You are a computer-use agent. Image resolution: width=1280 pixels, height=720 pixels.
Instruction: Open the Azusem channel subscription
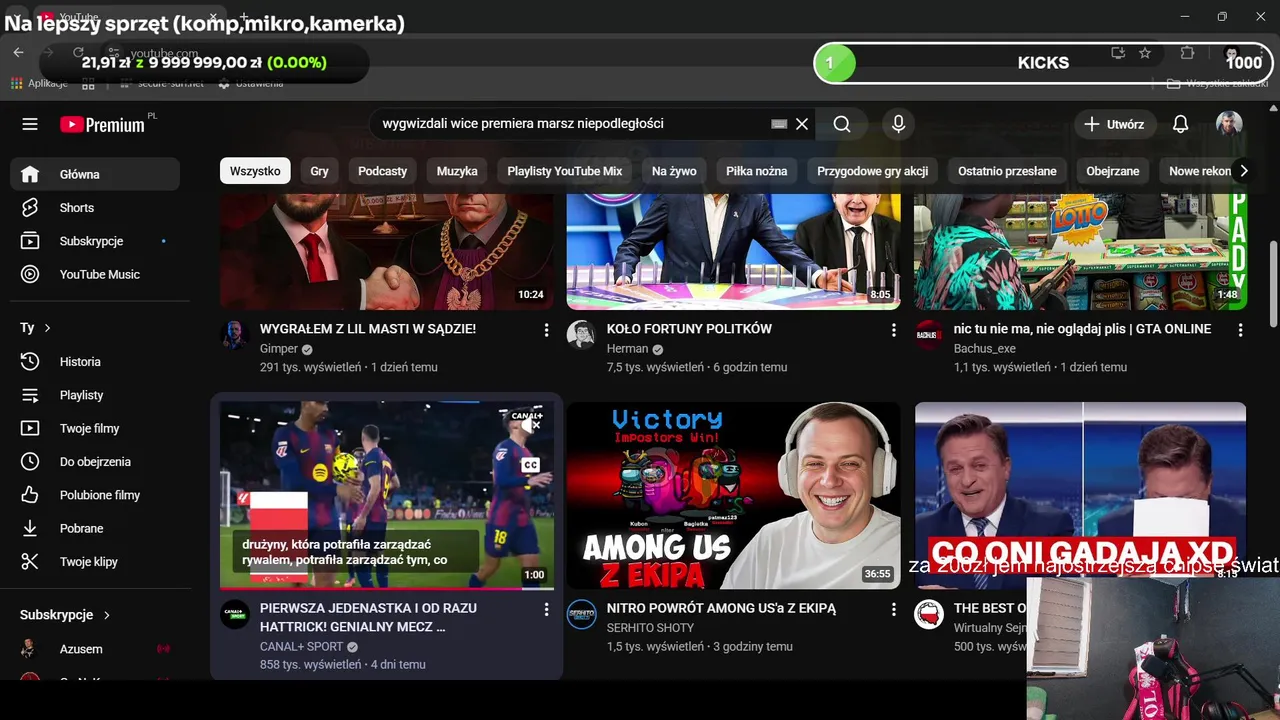click(95, 649)
